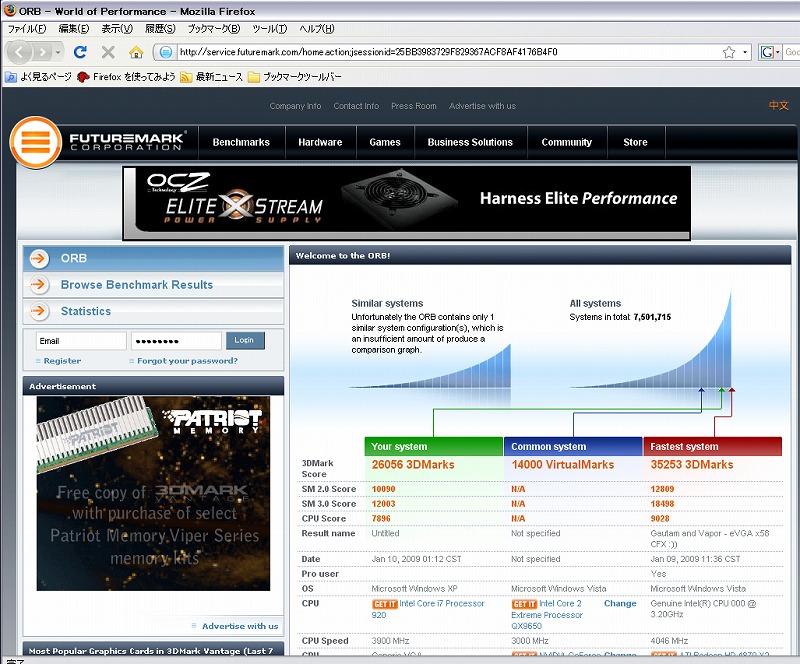Open the address bar history dropdown
This screenshot has width=800, height=664.
[x=745, y=52]
